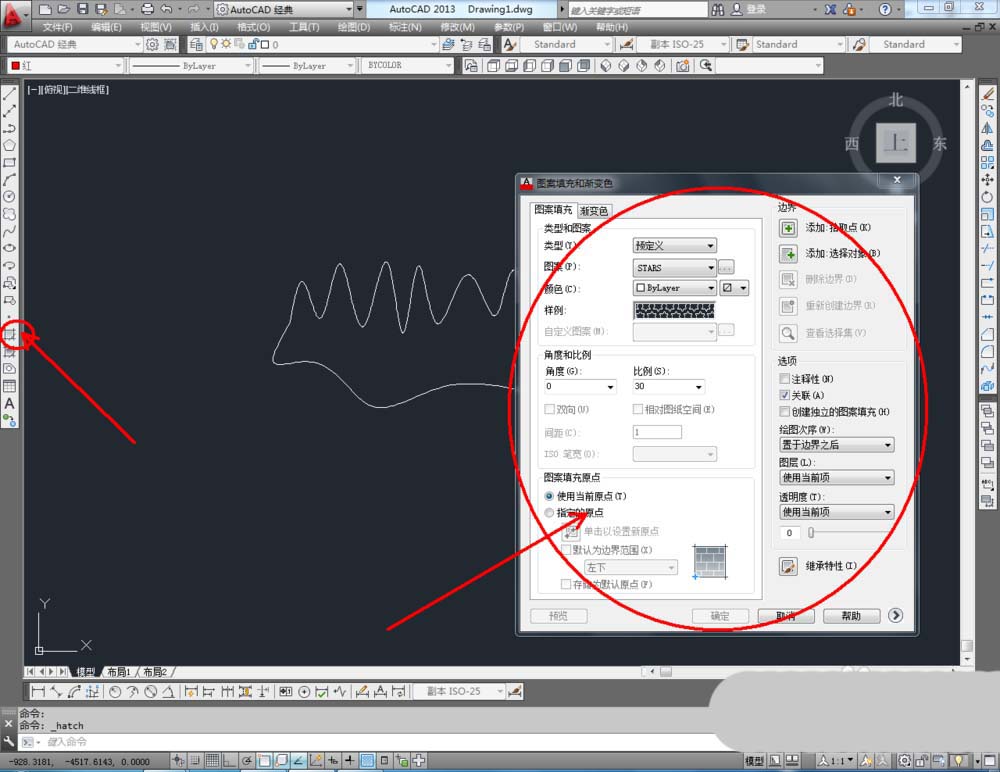This screenshot has width=1000, height=772.
Task: Click the Text Style icon
Action: point(509,44)
